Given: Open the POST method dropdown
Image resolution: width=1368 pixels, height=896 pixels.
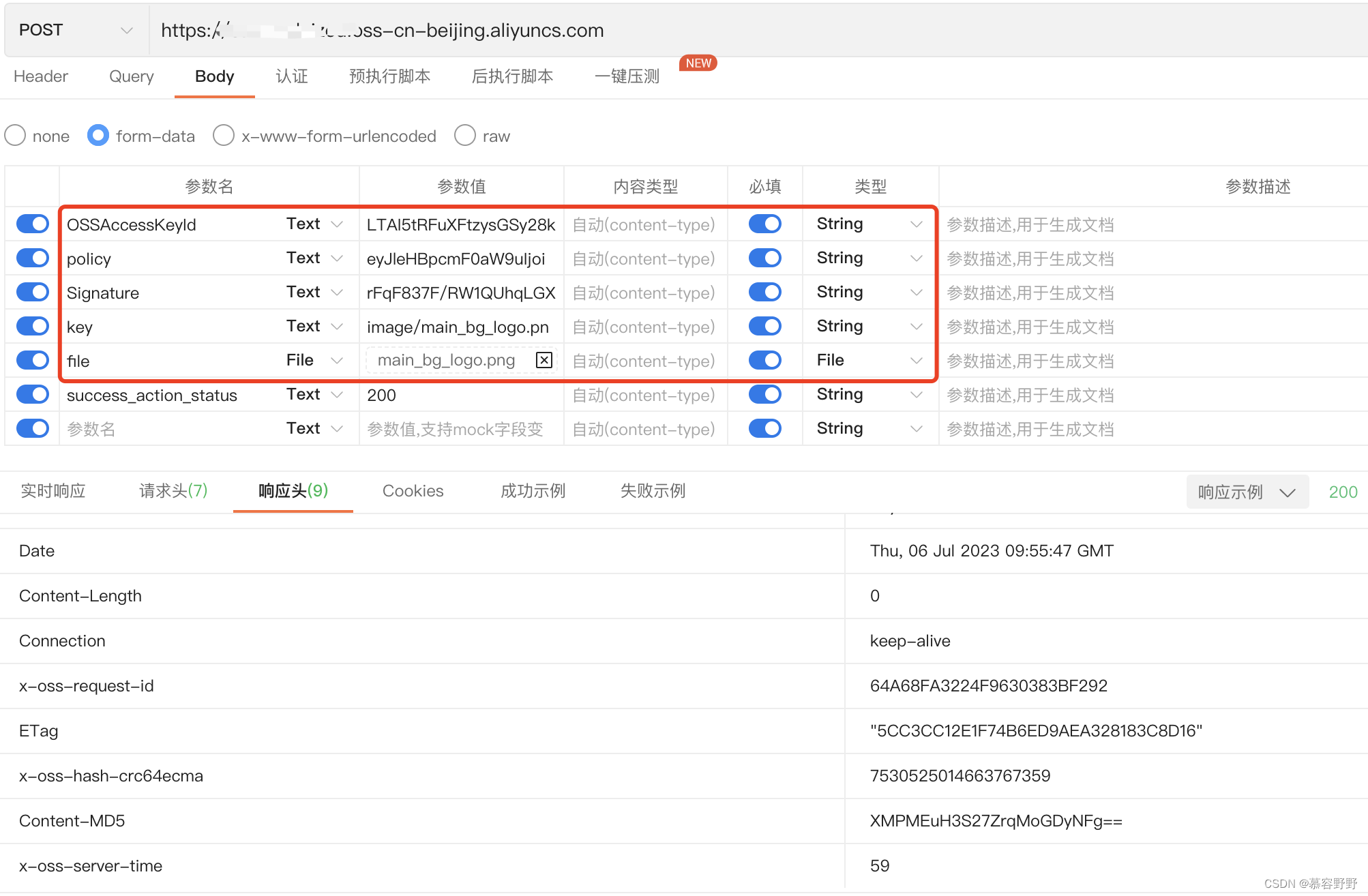Looking at the screenshot, I should pos(75,30).
